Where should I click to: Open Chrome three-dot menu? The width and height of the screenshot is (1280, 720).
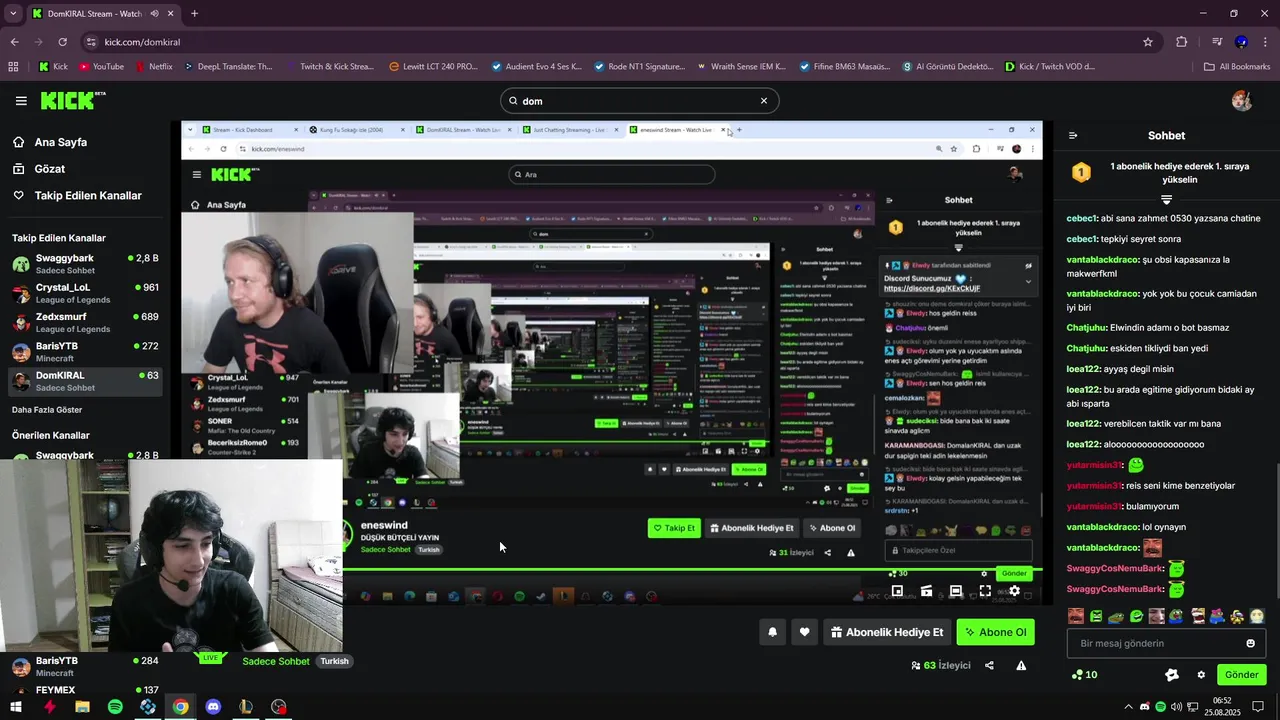(x=1265, y=42)
